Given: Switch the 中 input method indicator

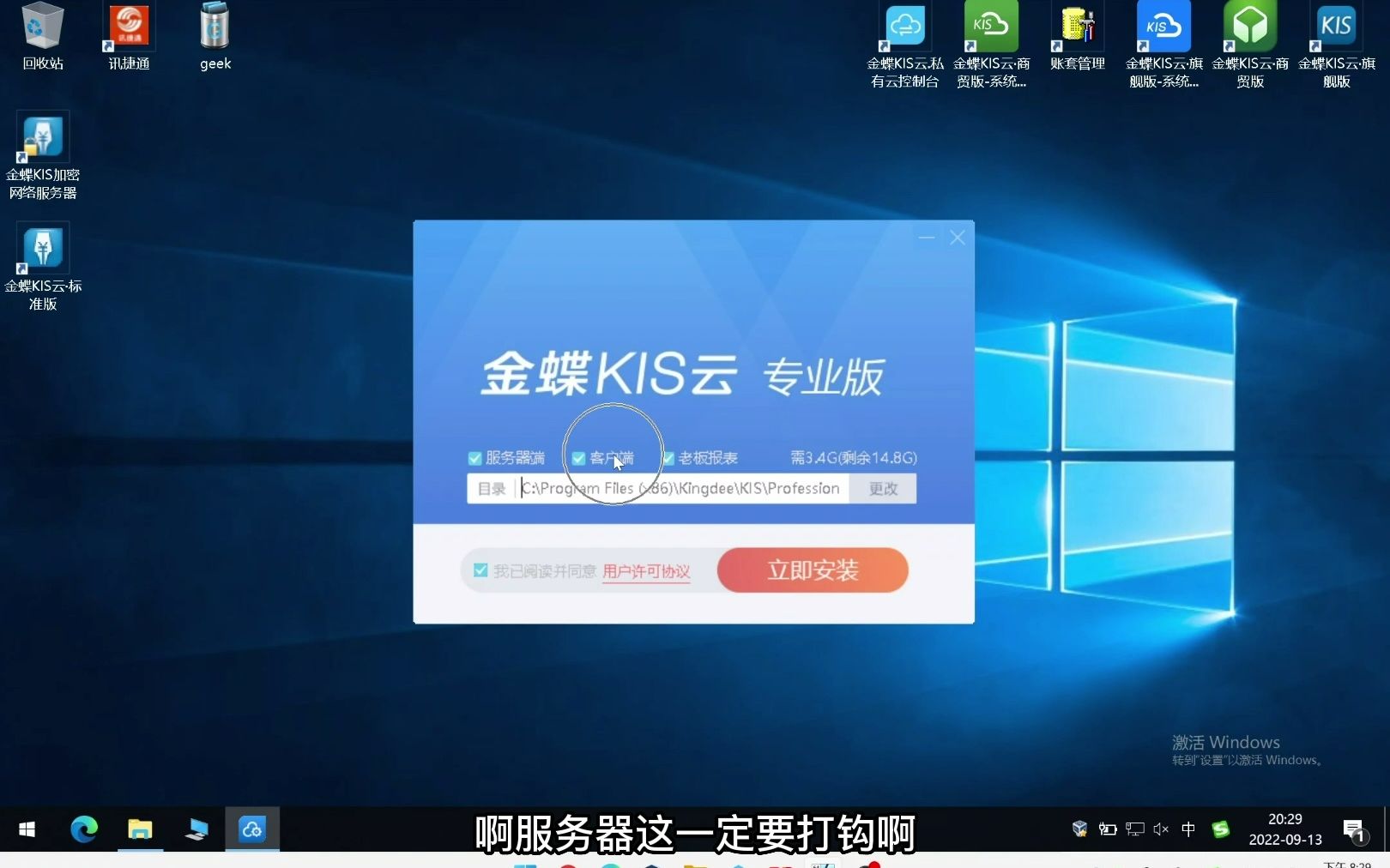Looking at the screenshot, I should [1188, 829].
